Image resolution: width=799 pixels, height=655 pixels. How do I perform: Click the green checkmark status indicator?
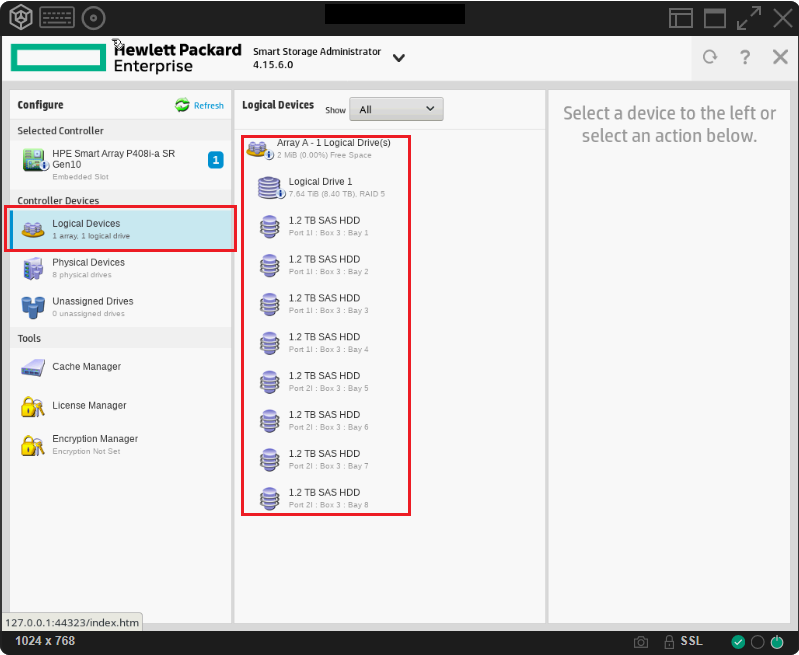(738, 642)
